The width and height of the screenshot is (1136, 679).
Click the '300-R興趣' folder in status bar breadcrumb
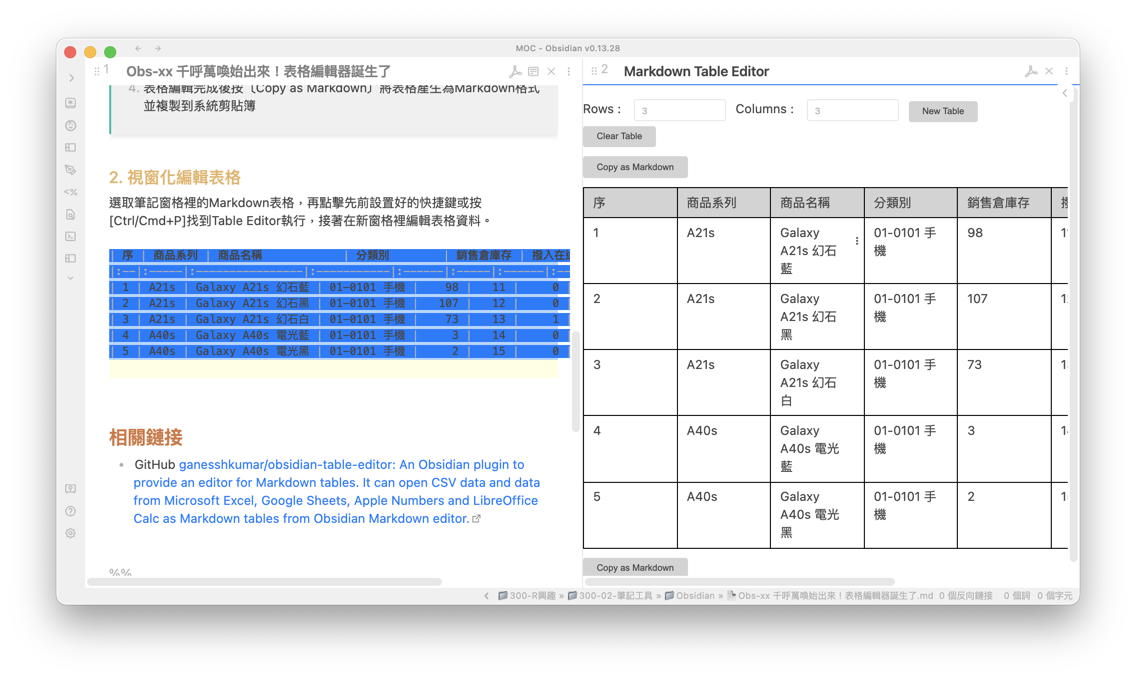pos(527,596)
